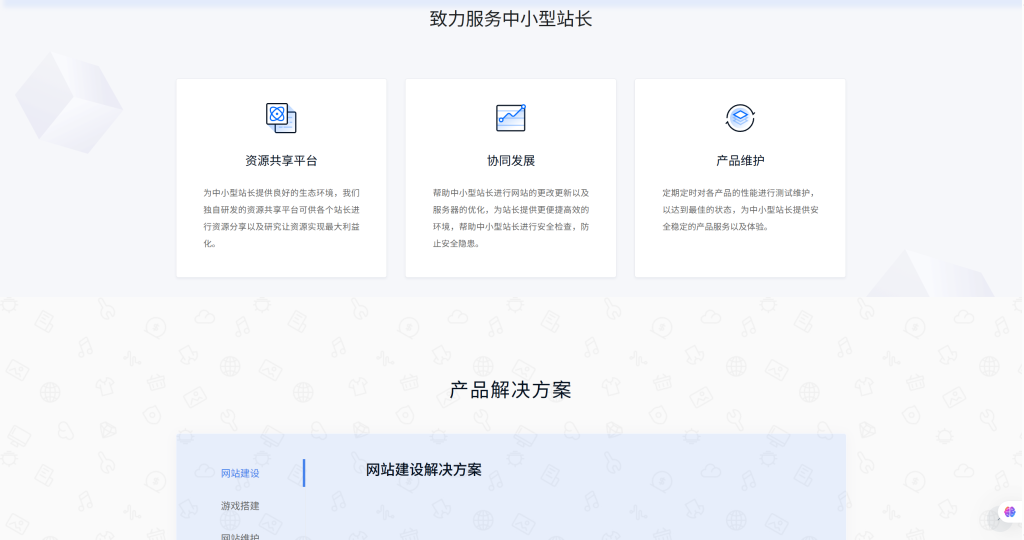Select the 网站建设 tab
This screenshot has height=540, width=1024.
(240, 473)
